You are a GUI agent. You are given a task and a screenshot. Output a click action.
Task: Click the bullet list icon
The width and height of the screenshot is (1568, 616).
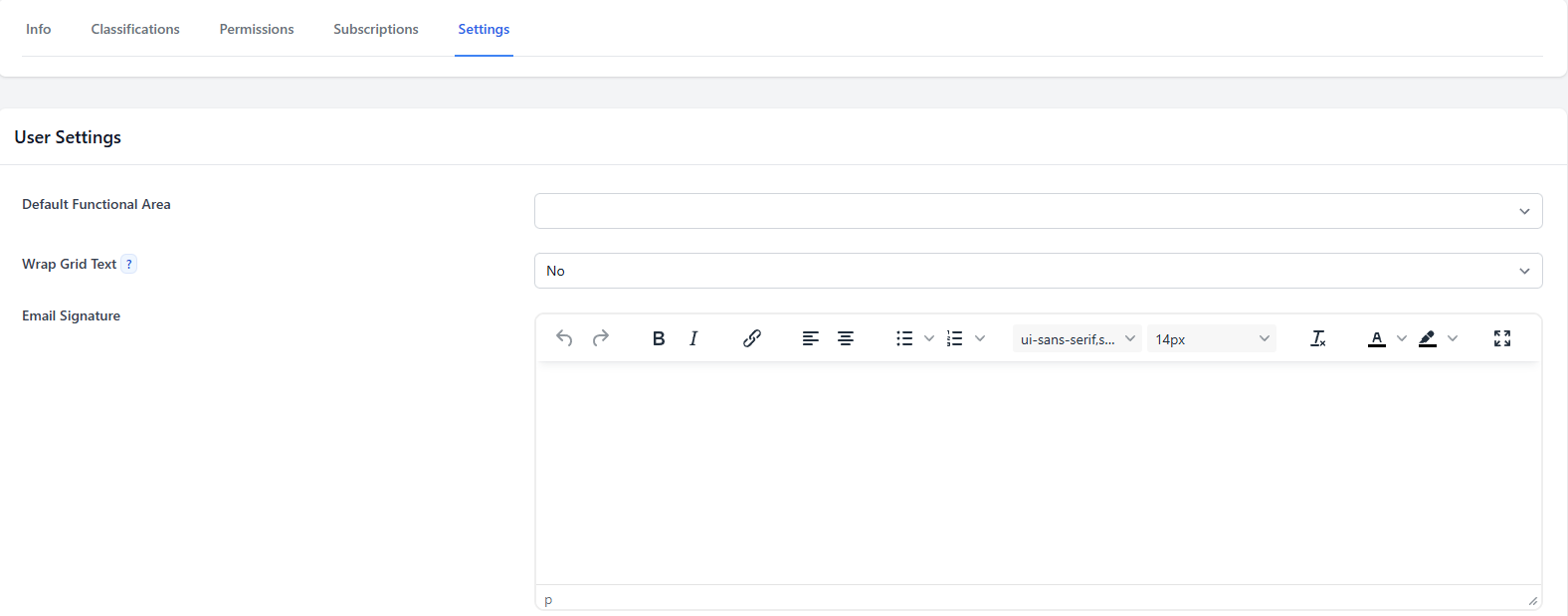[903, 338]
